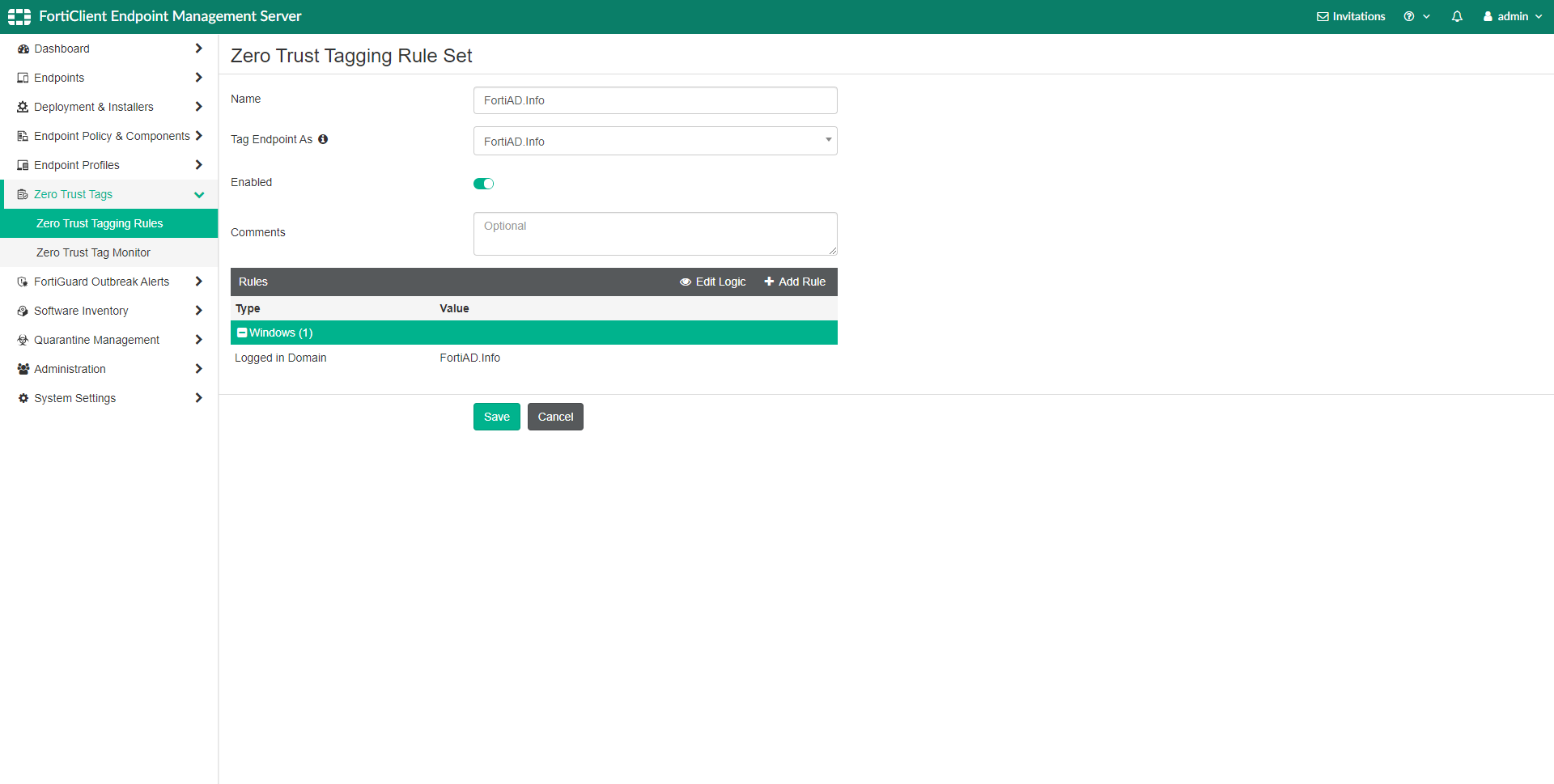Screen dimensions: 1554x784
Task: Expand the Endpoints menu chevron
Action: pyautogui.click(x=198, y=78)
